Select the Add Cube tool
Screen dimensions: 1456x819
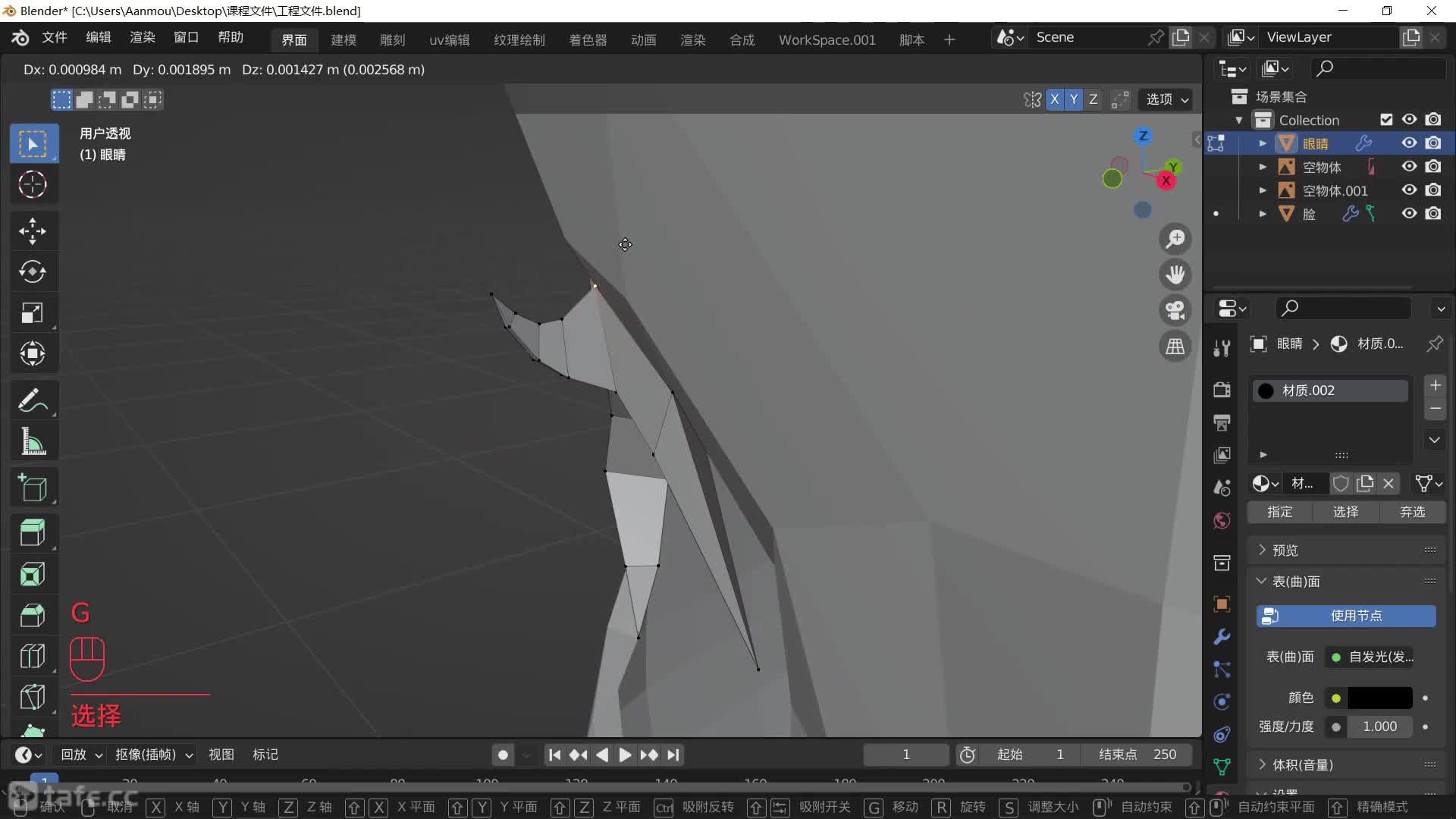pos(33,487)
